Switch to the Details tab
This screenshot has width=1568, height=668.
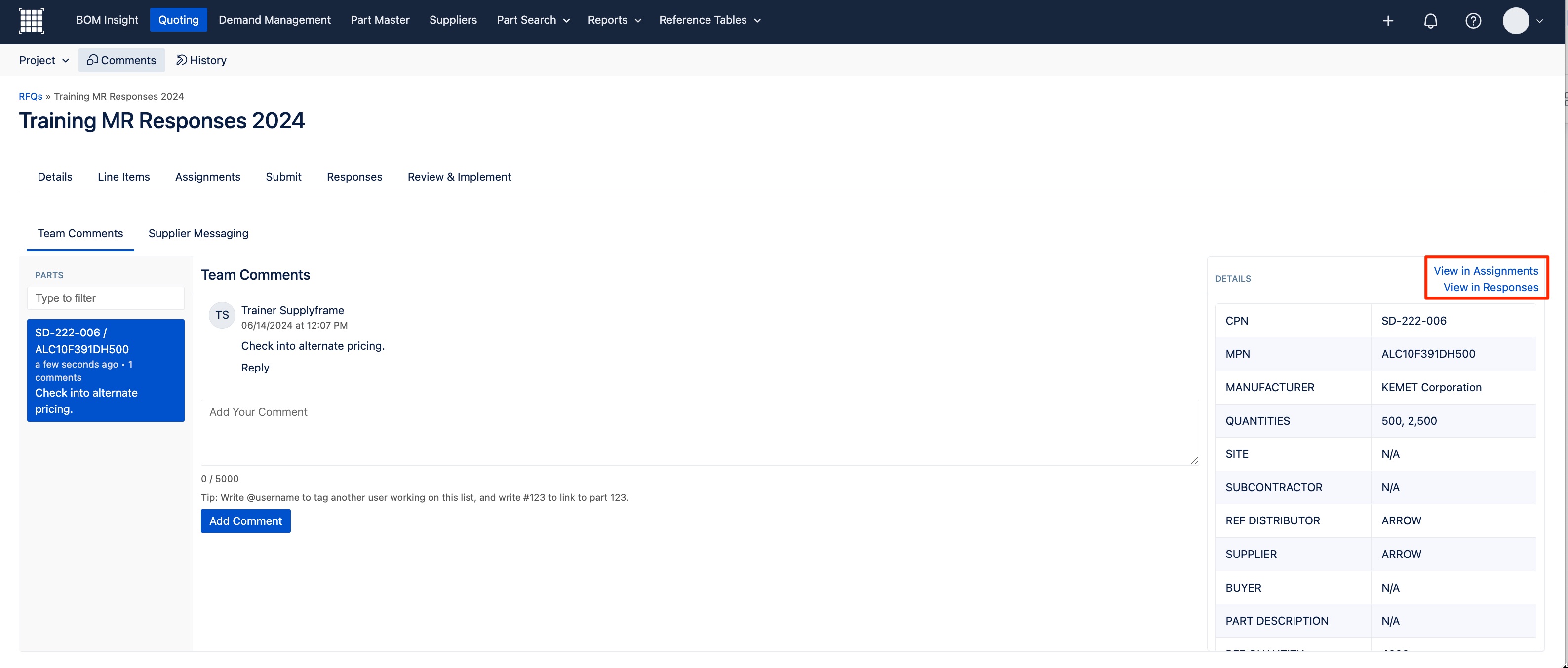coord(55,177)
